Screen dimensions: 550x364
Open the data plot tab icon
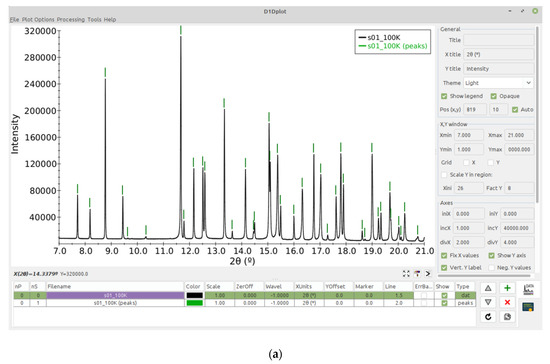(528, 290)
